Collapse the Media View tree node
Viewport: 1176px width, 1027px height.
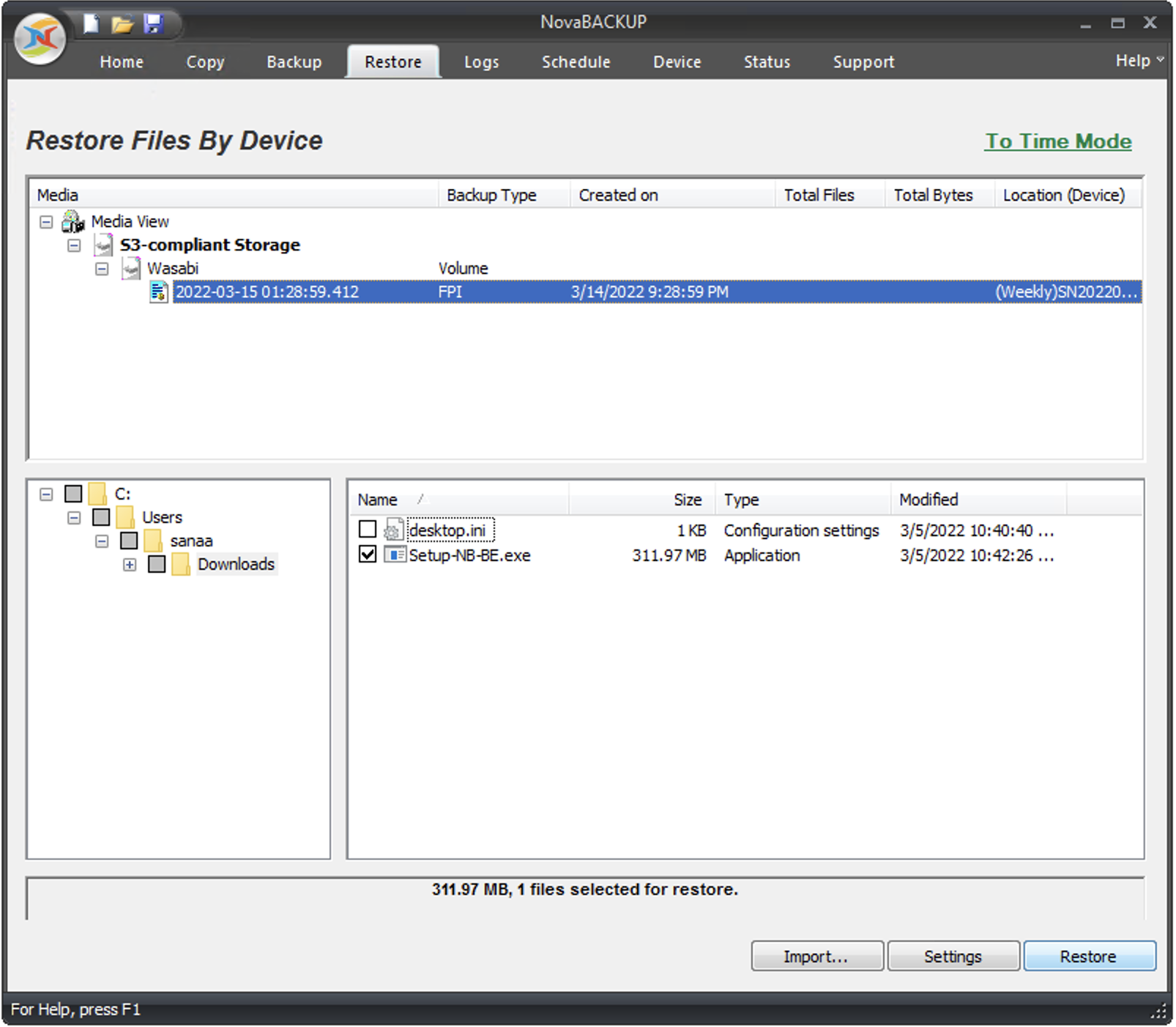[x=46, y=221]
